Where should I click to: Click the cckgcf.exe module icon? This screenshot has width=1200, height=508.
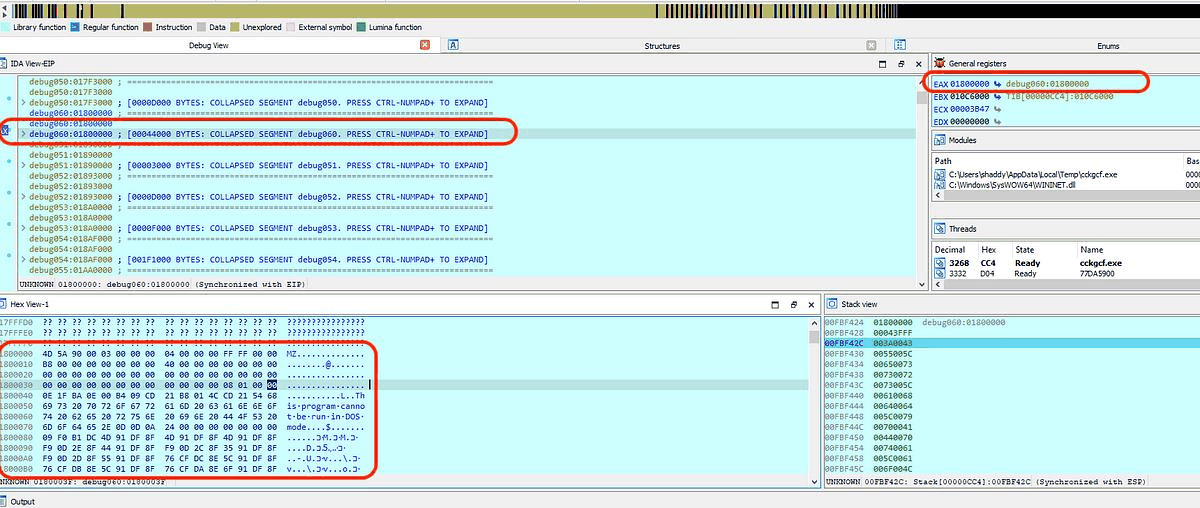[939, 174]
